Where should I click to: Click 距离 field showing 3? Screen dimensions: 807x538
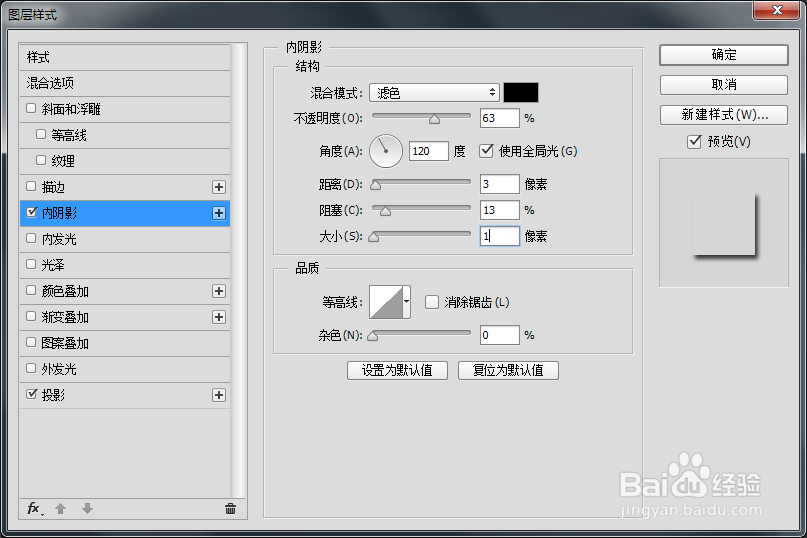tap(499, 184)
